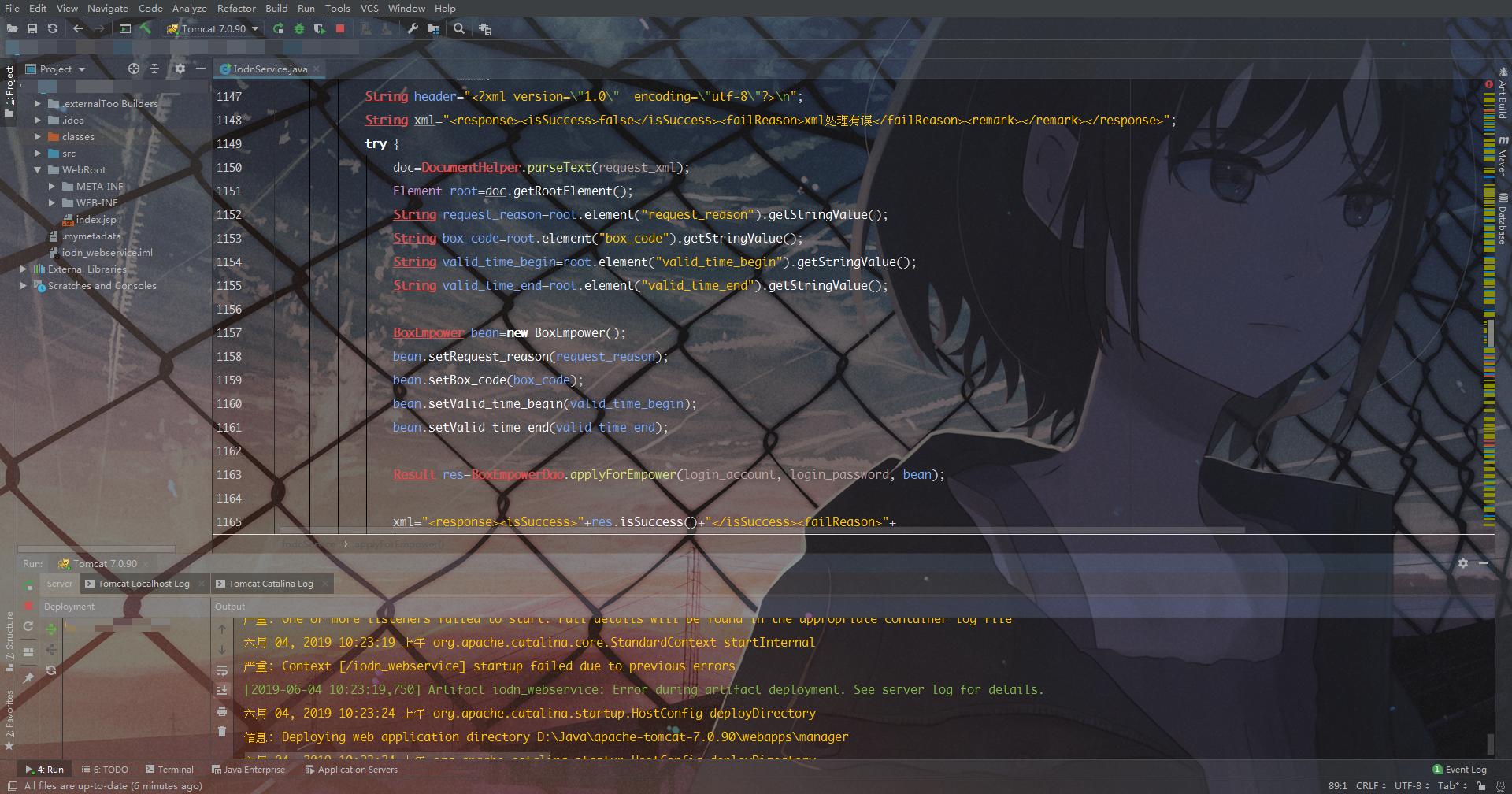
Task: Toggle the 4: Run tool window
Action: pos(45,770)
